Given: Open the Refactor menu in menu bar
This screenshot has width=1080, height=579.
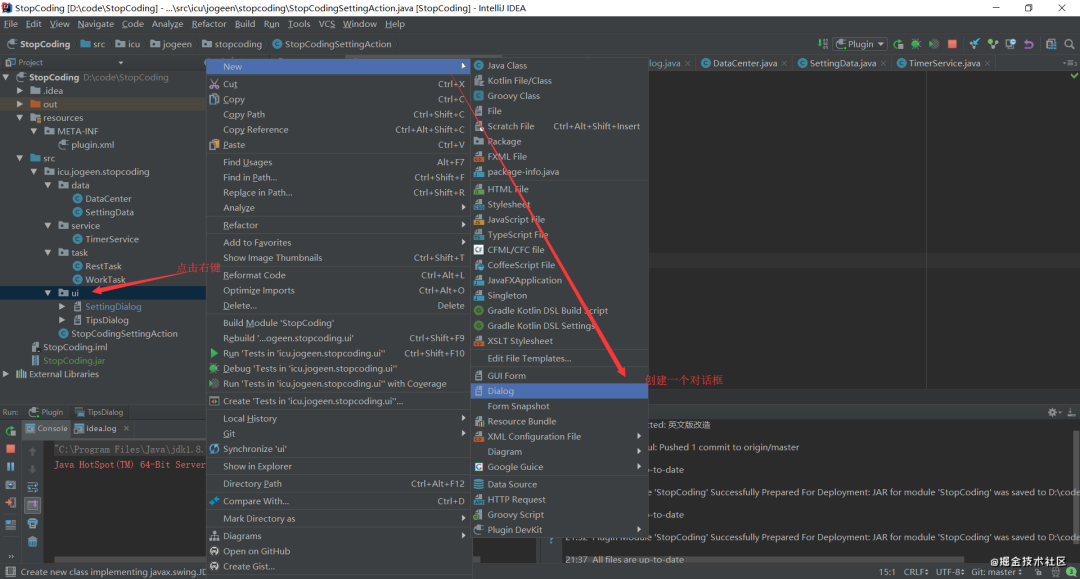Looking at the screenshot, I should [209, 24].
